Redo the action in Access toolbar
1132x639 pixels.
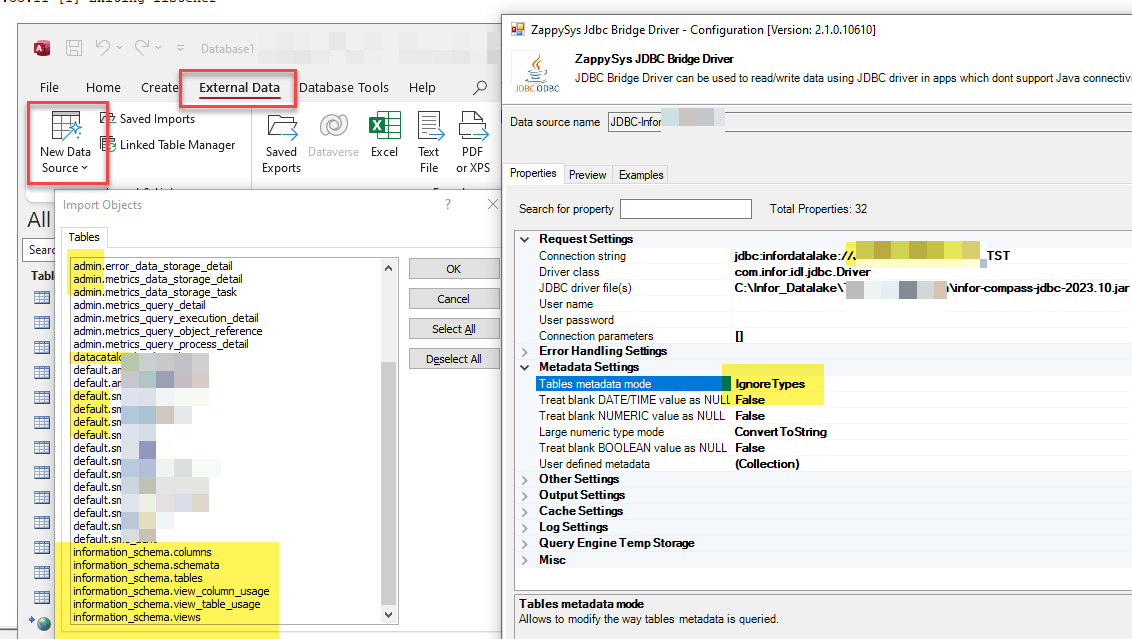point(142,48)
